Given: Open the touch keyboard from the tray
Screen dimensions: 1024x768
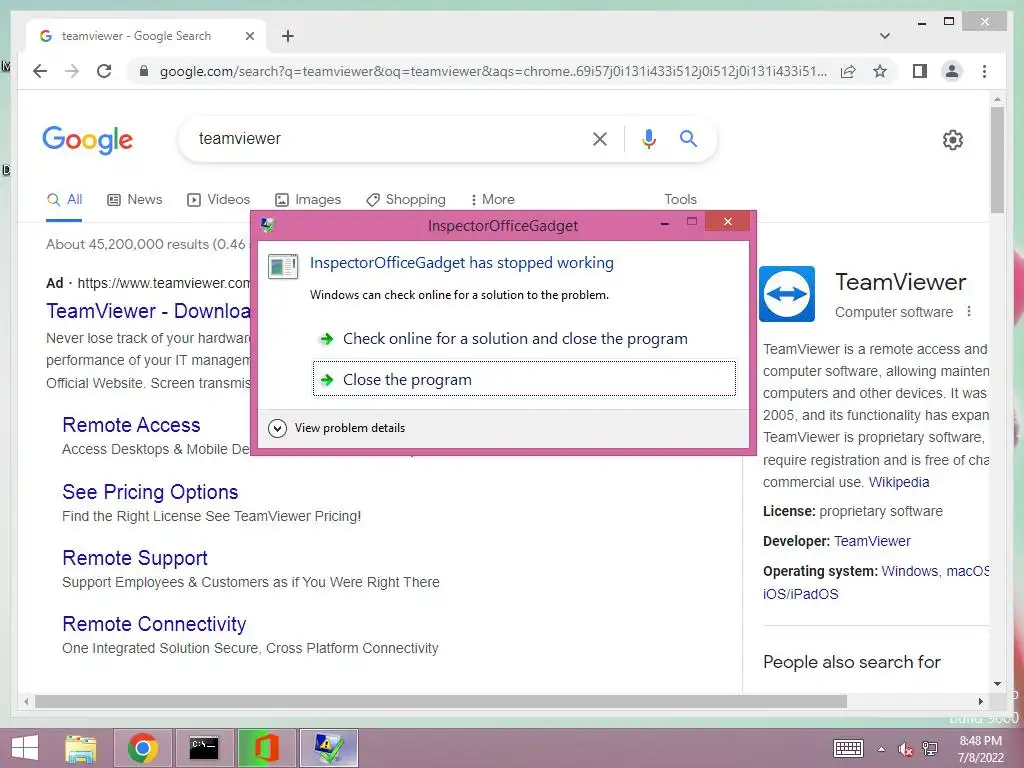Looking at the screenshot, I should tap(848, 748).
